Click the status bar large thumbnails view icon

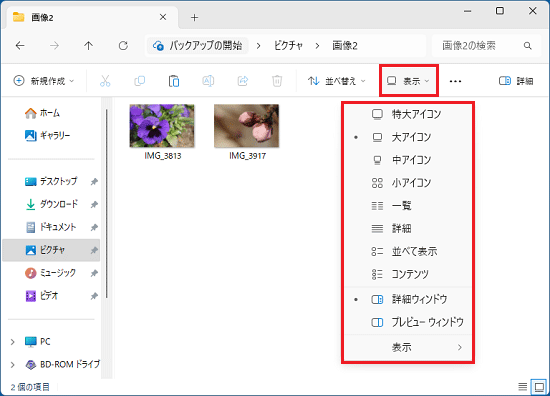click(x=539, y=387)
